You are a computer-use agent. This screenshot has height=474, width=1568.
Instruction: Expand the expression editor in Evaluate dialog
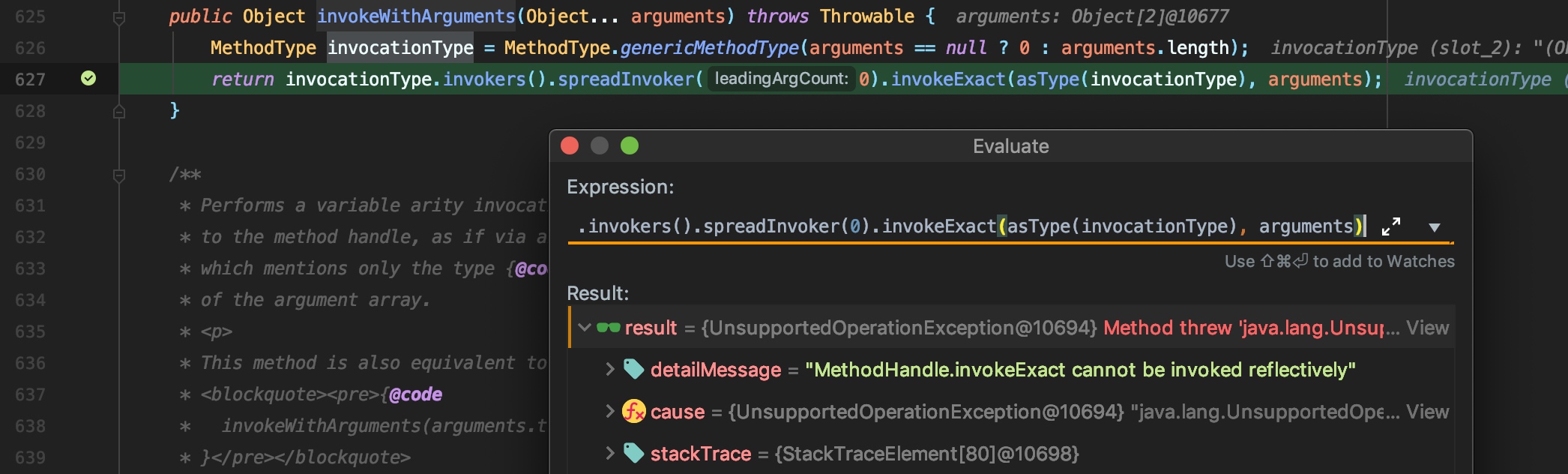pyautogui.click(x=1391, y=226)
